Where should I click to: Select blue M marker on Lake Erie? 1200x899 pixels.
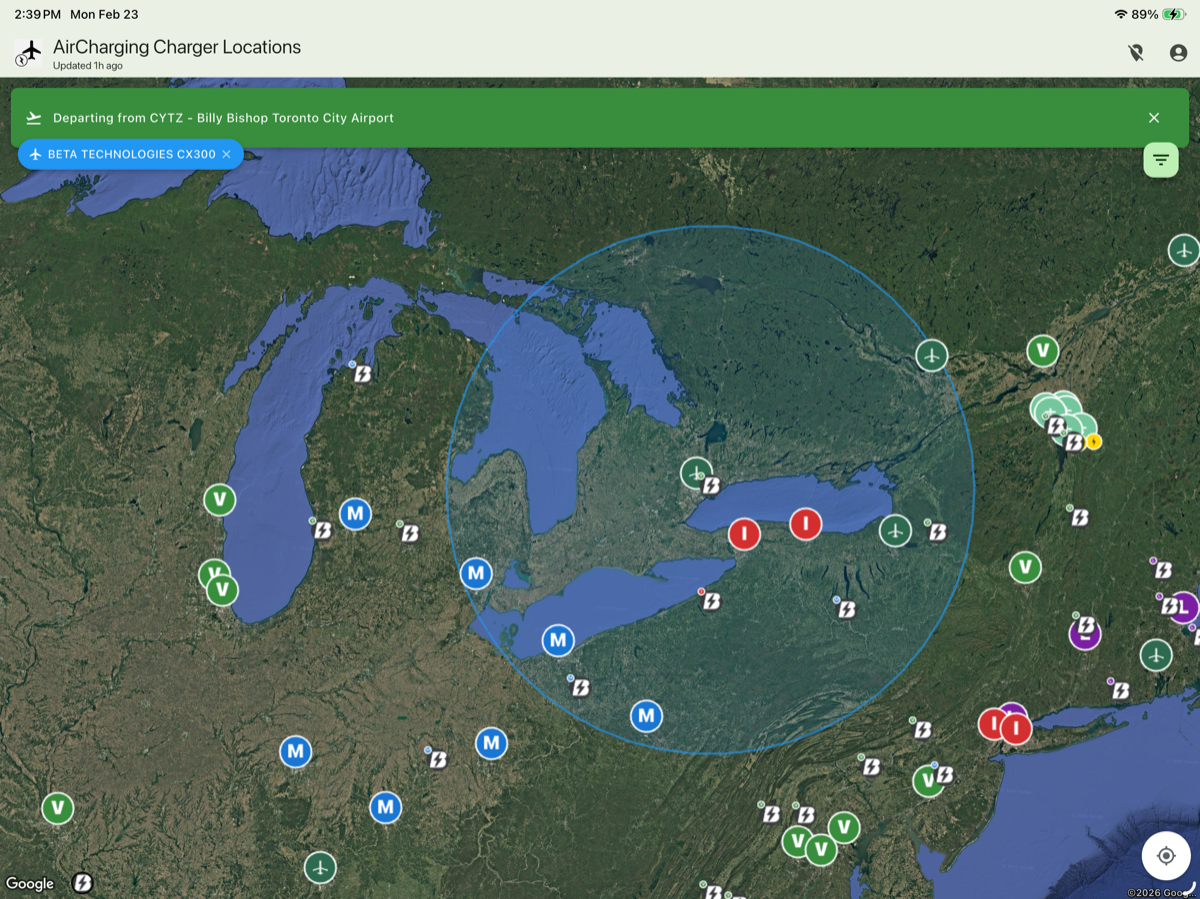point(558,640)
